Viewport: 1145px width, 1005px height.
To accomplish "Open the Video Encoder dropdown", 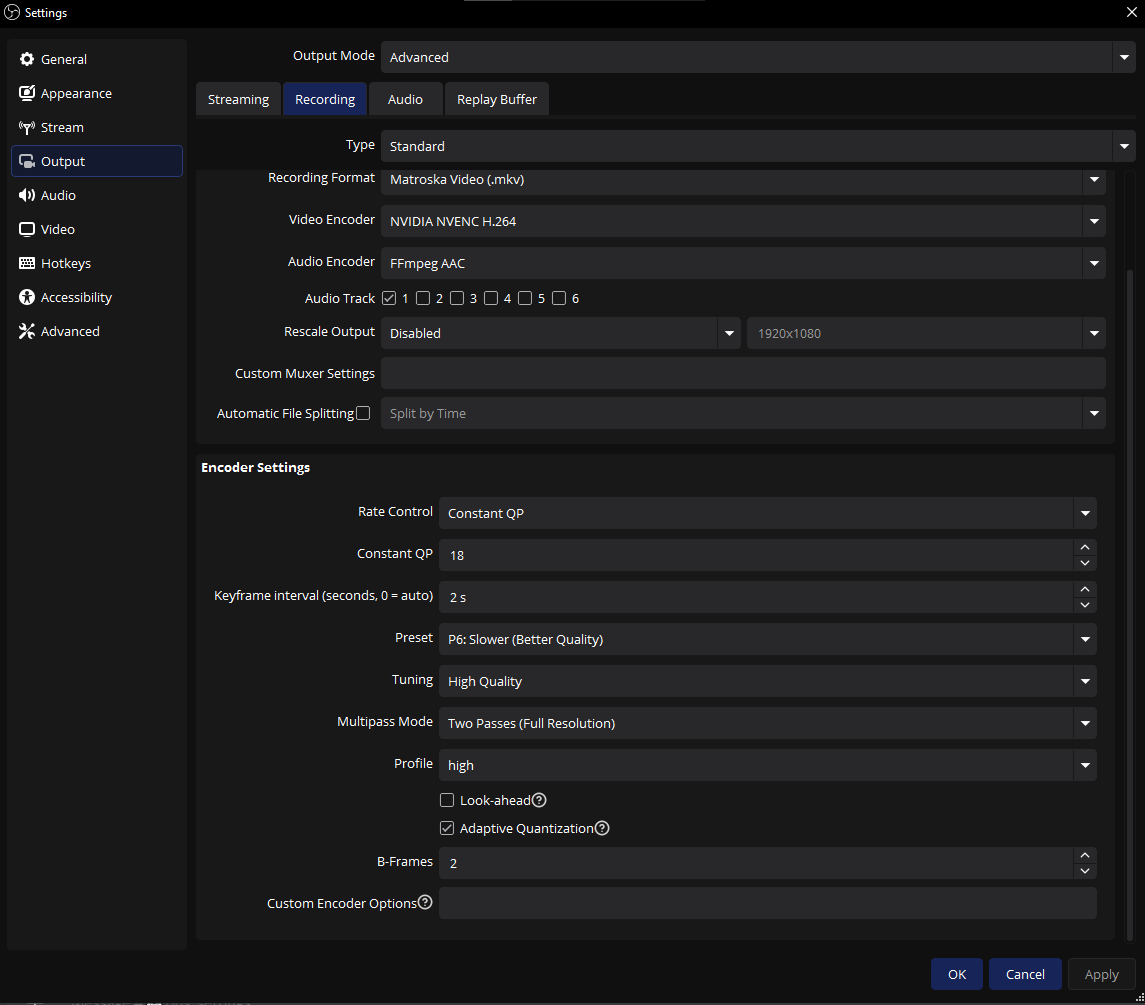I will coord(743,221).
